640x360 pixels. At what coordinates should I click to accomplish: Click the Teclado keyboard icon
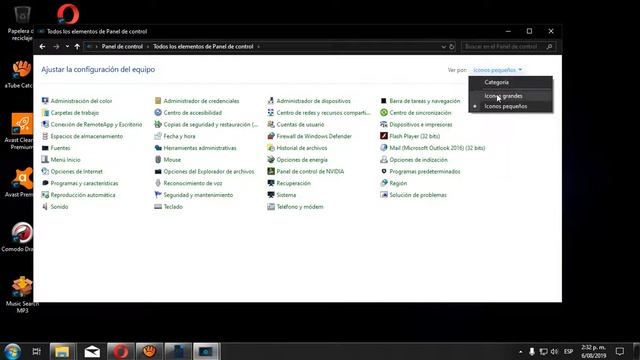coord(158,207)
